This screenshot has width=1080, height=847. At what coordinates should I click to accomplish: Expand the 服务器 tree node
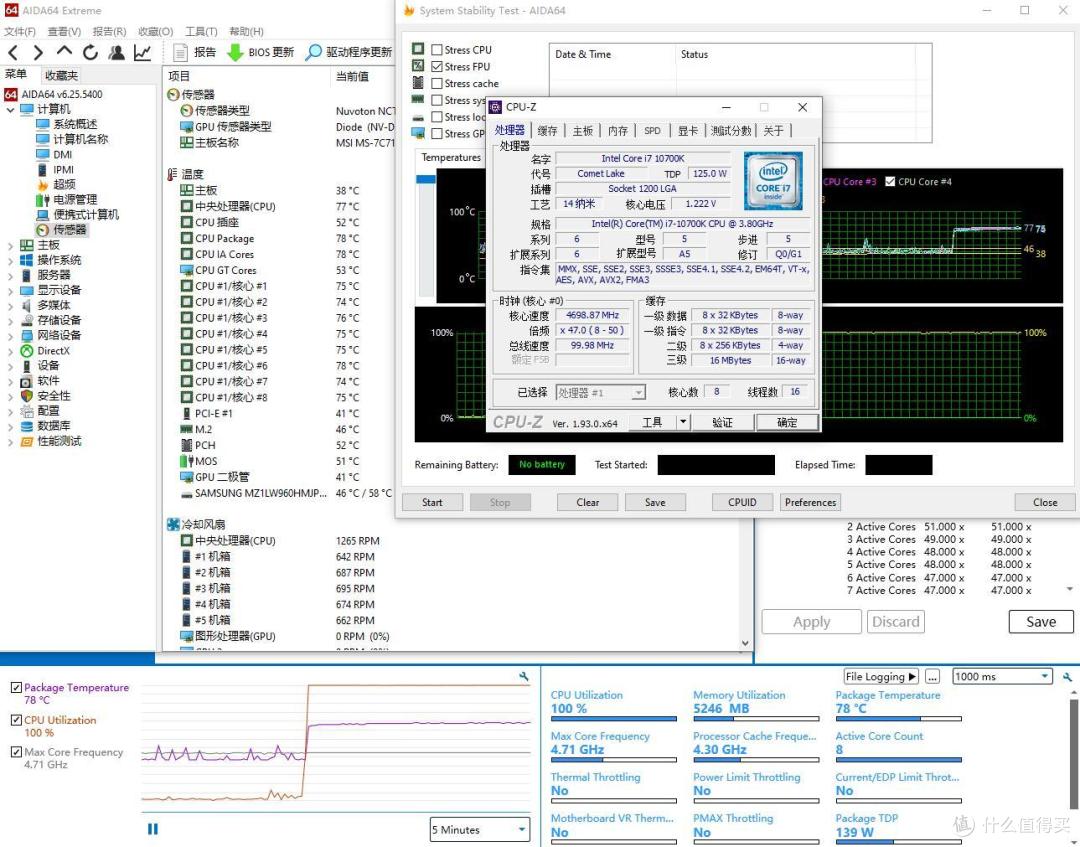pos(10,275)
